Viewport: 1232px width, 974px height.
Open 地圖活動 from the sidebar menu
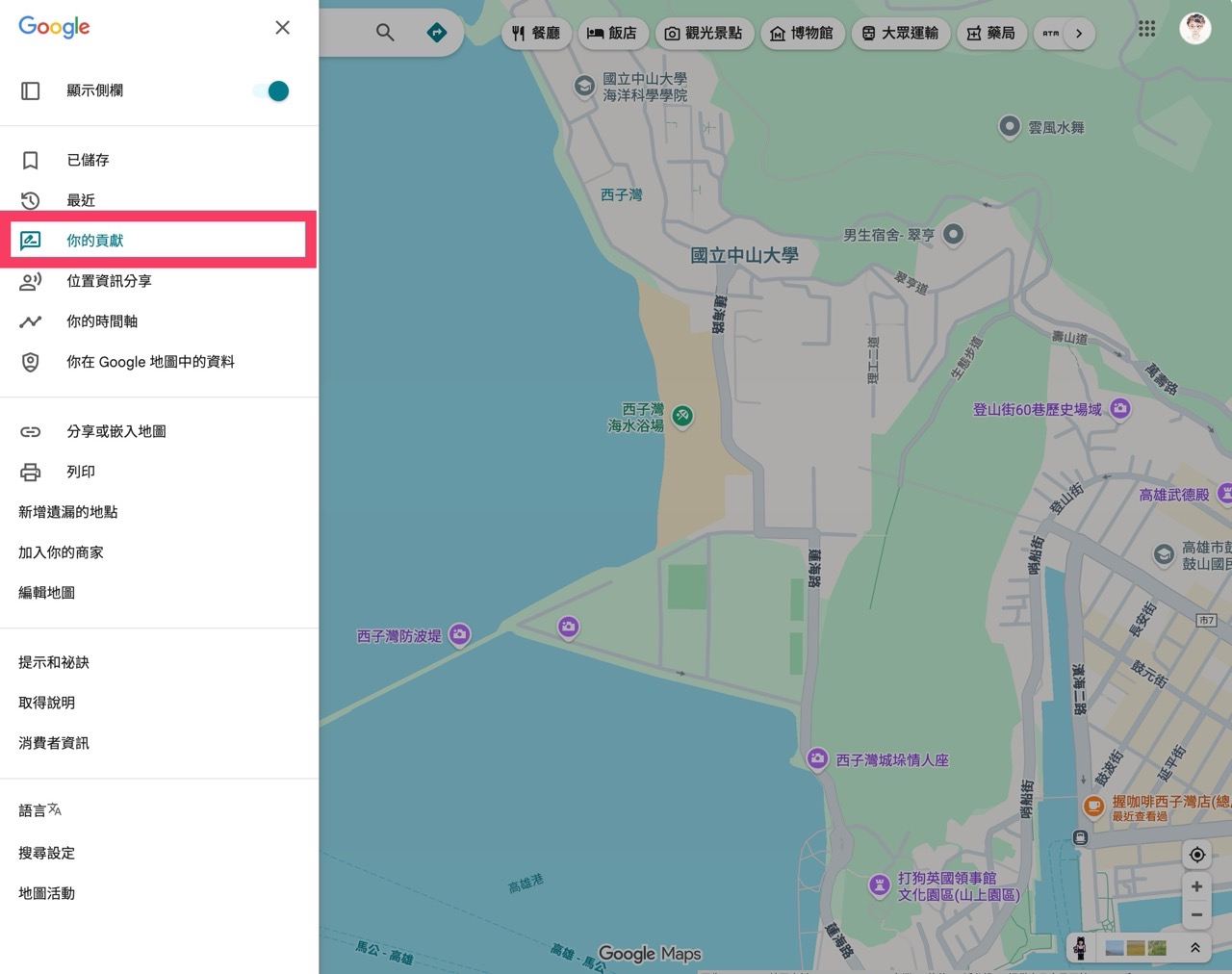[45, 893]
